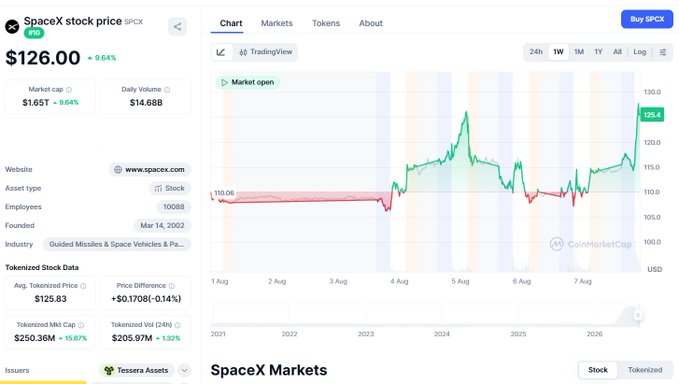The image size is (679, 384).
Task: Select Tokenized in SpaceX Markets toggle
Action: pyautogui.click(x=645, y=370)
